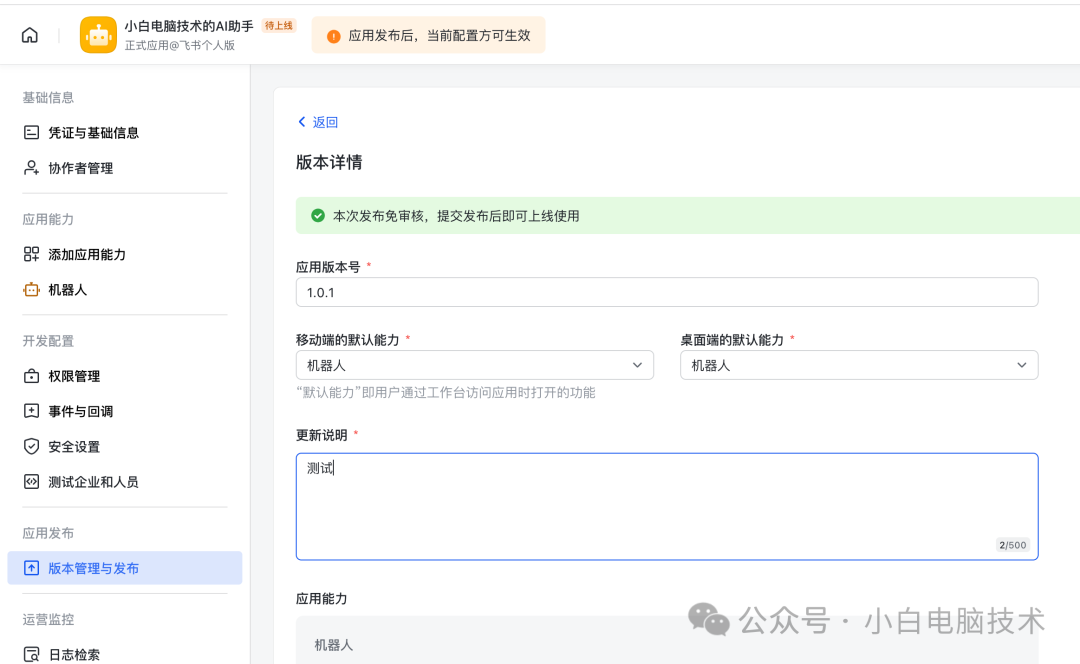Click the orange robot icon beside 机器人

click(x=31, y=289)
